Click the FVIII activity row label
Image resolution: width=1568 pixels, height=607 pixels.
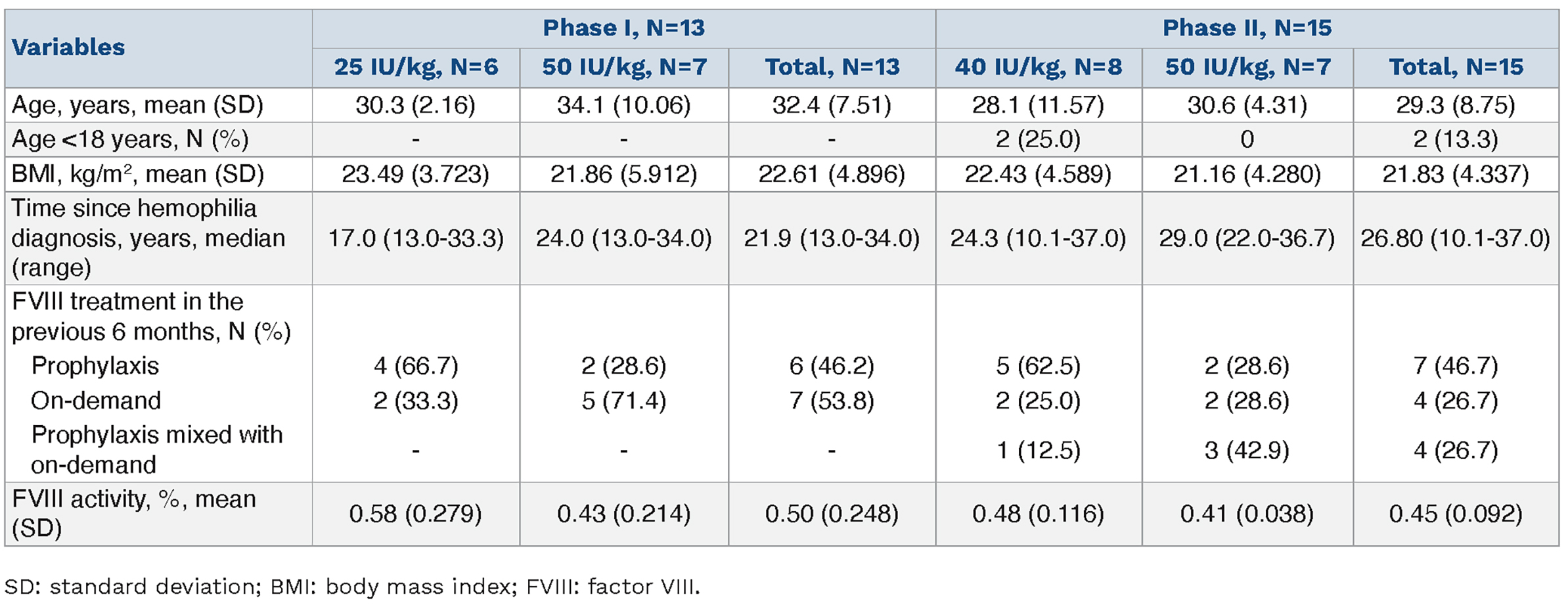click(x=134, y=513)
